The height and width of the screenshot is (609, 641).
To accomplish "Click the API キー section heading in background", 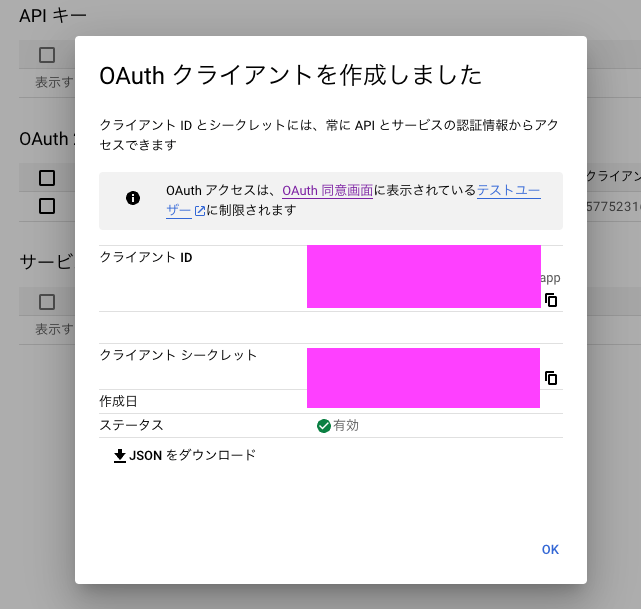I will pyautogui.click(x=53, y=16).
